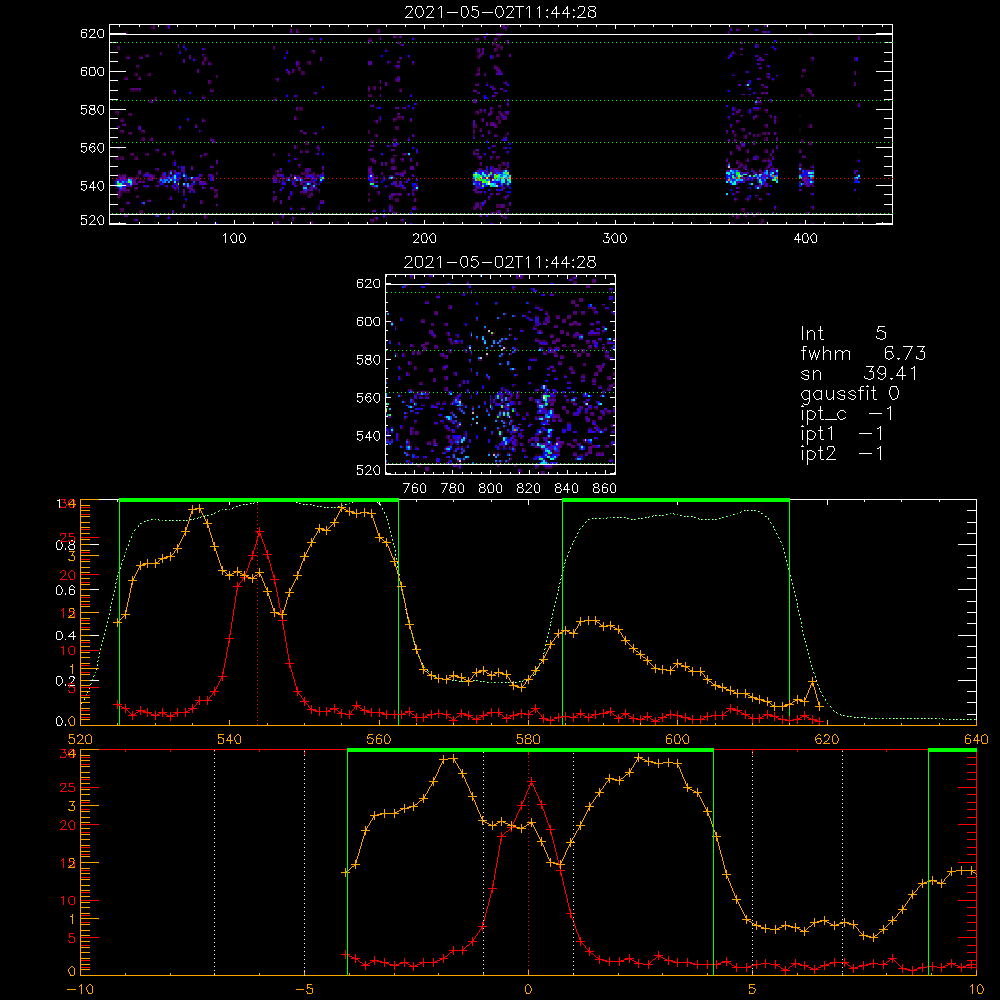Click x-axis label 10 on bottom panel
The image size is (1000, 1000).
coord(976,990)
